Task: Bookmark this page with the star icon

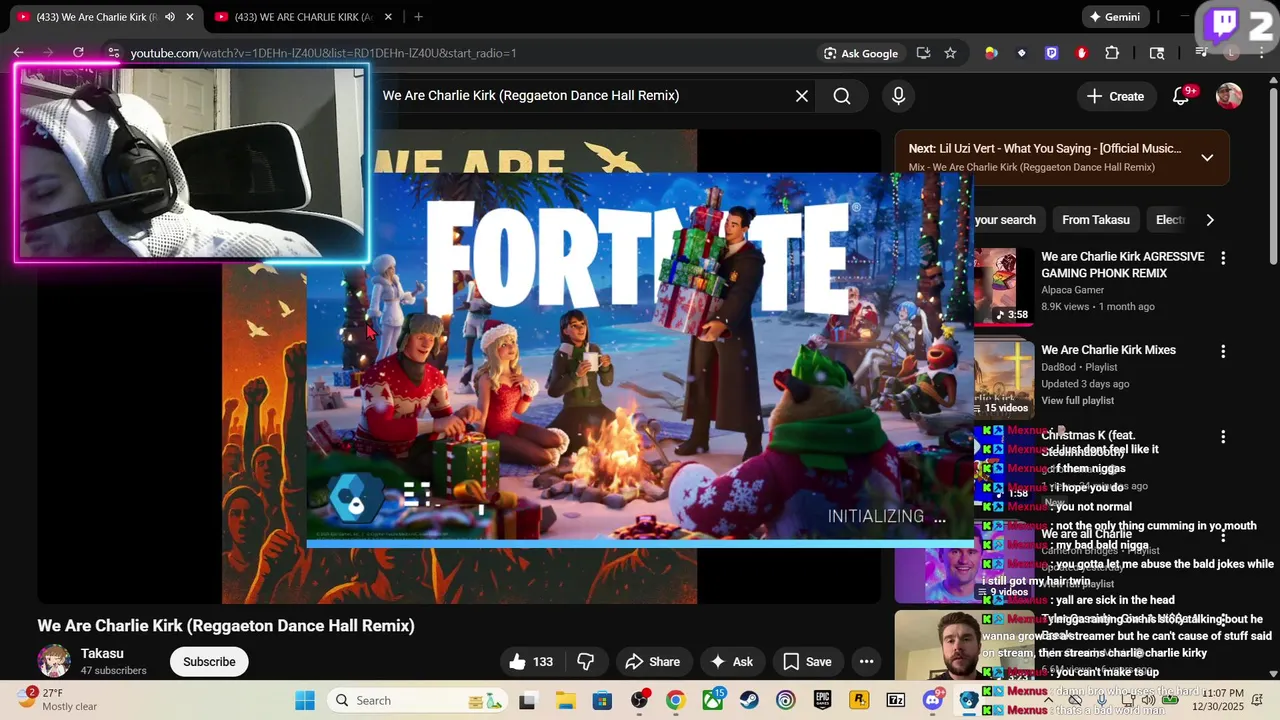Action: click(950, 53)
